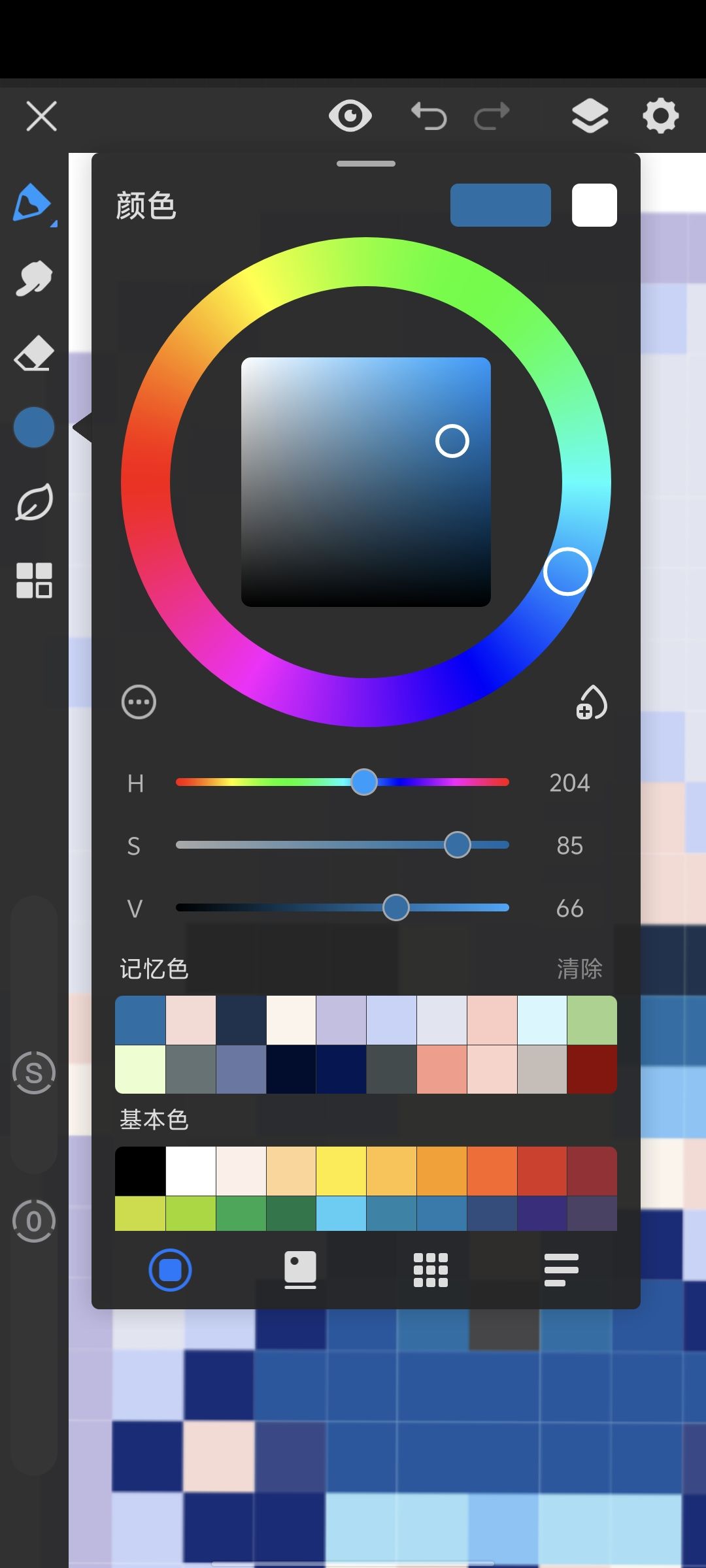Undo the last action

[x=429, y=116]
